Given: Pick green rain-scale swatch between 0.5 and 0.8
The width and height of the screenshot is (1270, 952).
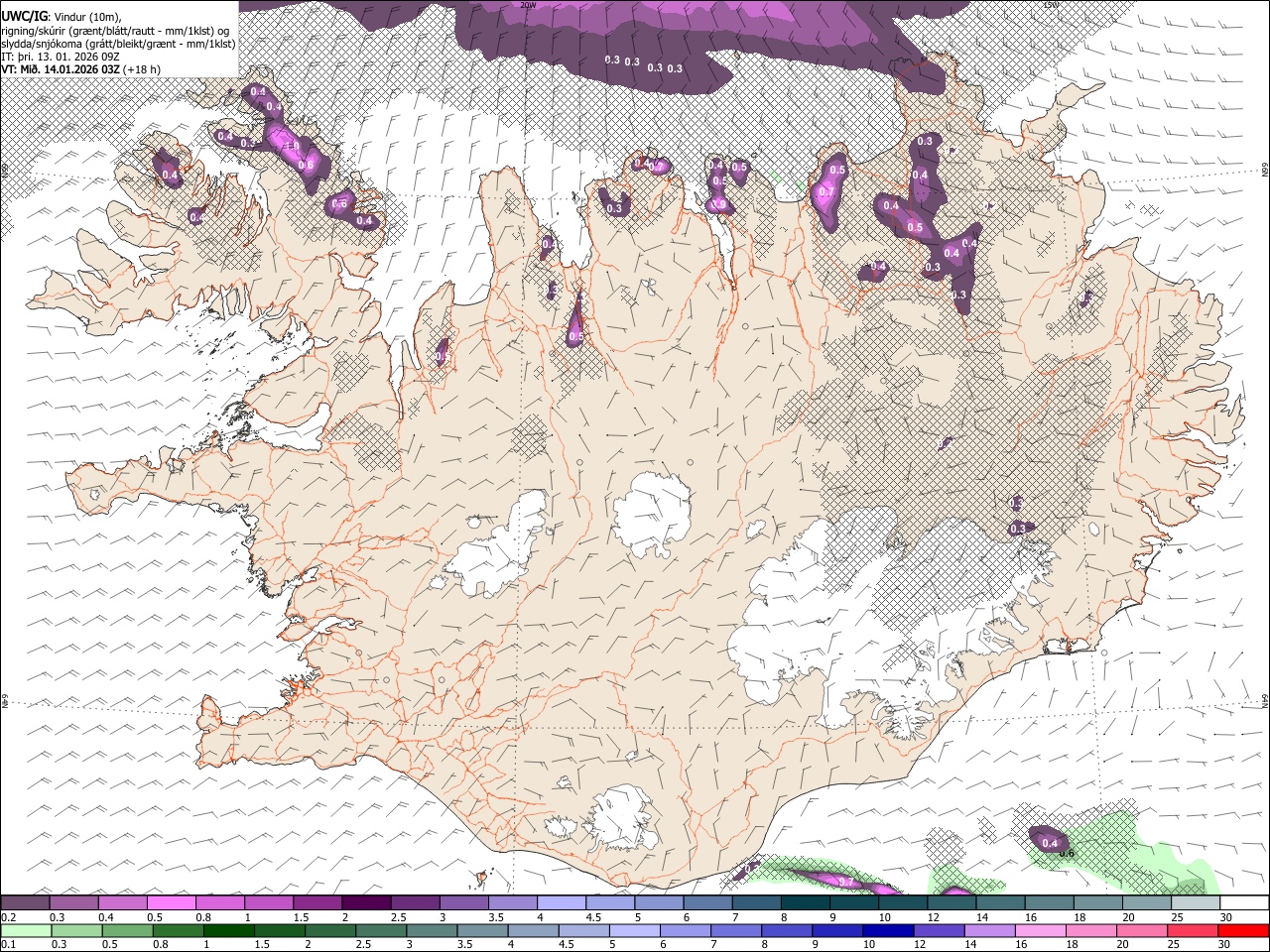Looking at the screenshot, I should click(x=127, y=930).
